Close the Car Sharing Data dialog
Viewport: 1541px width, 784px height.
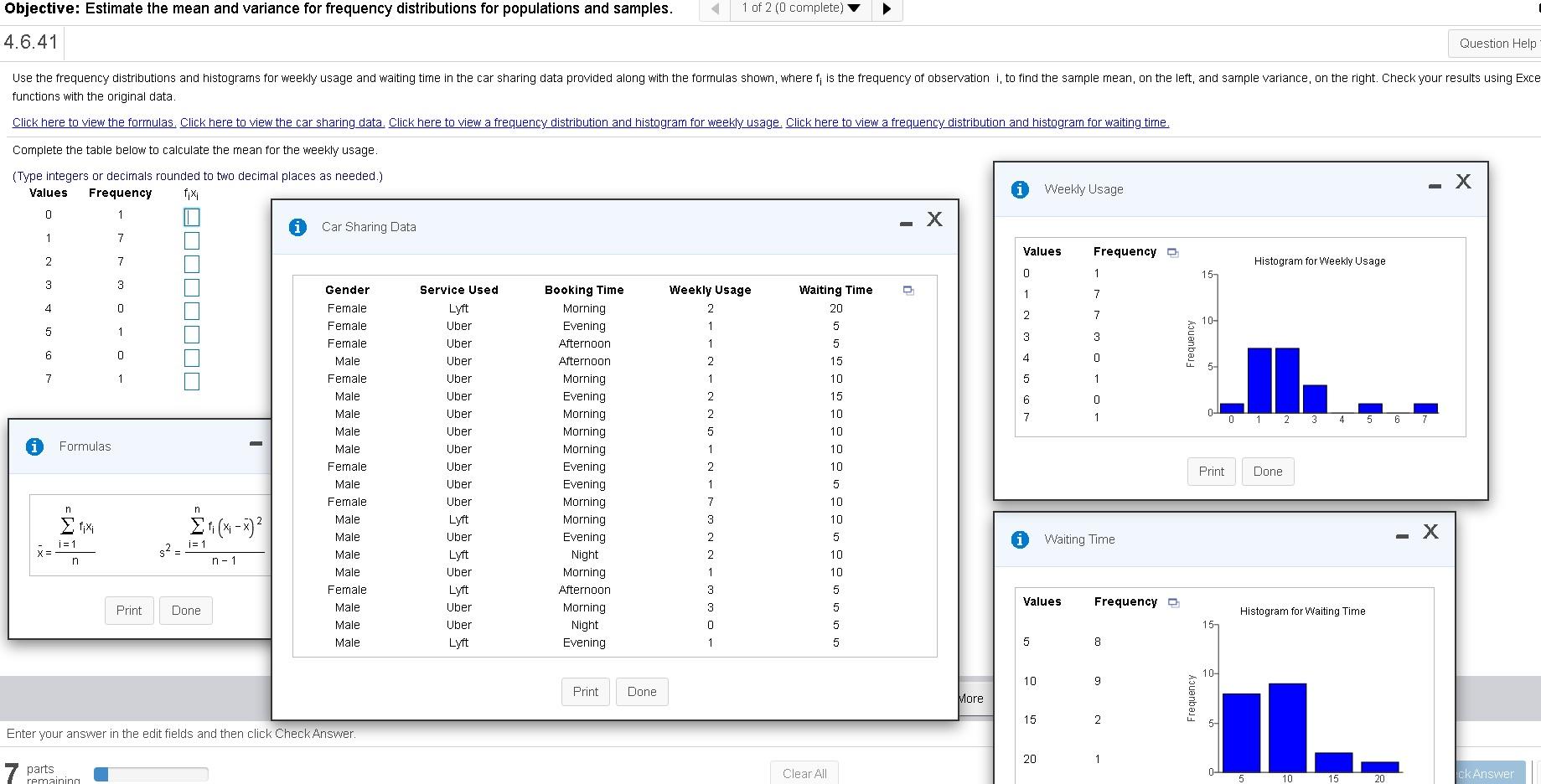click(934, 219)
